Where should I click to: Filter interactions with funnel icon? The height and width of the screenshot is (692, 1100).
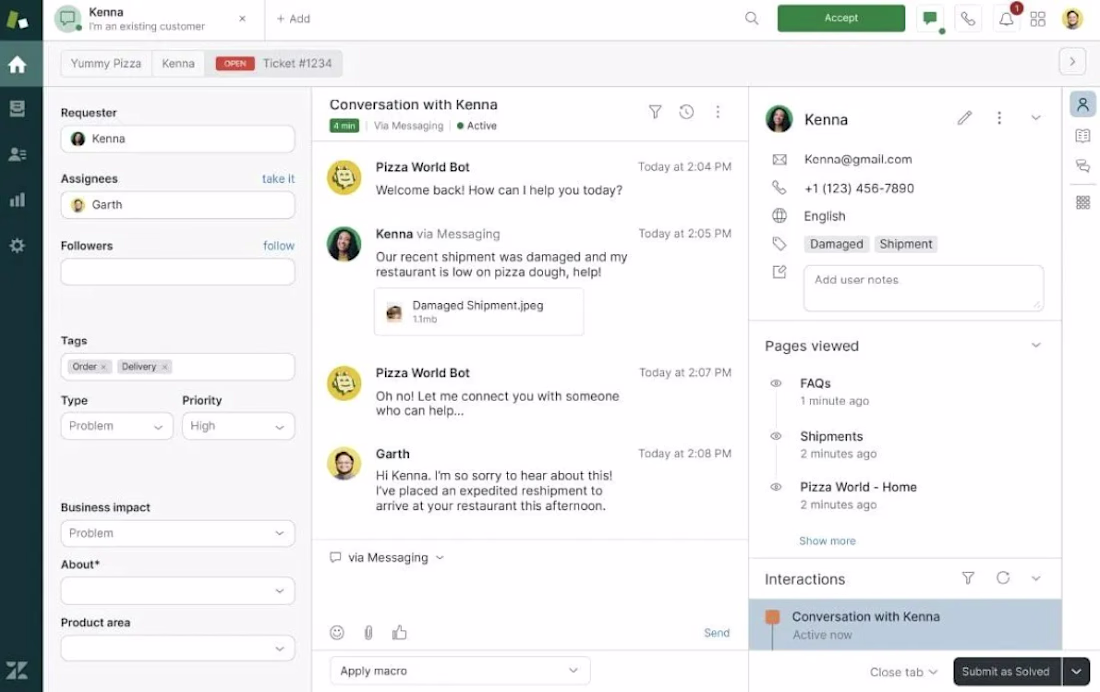click(x=968, y=578)
